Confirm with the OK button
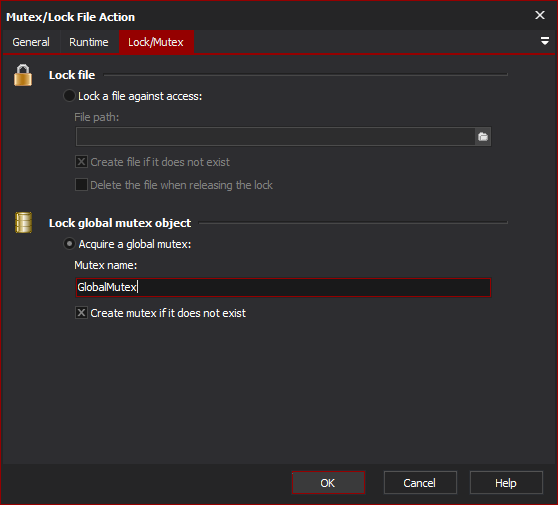 click(x=328, y=483)
